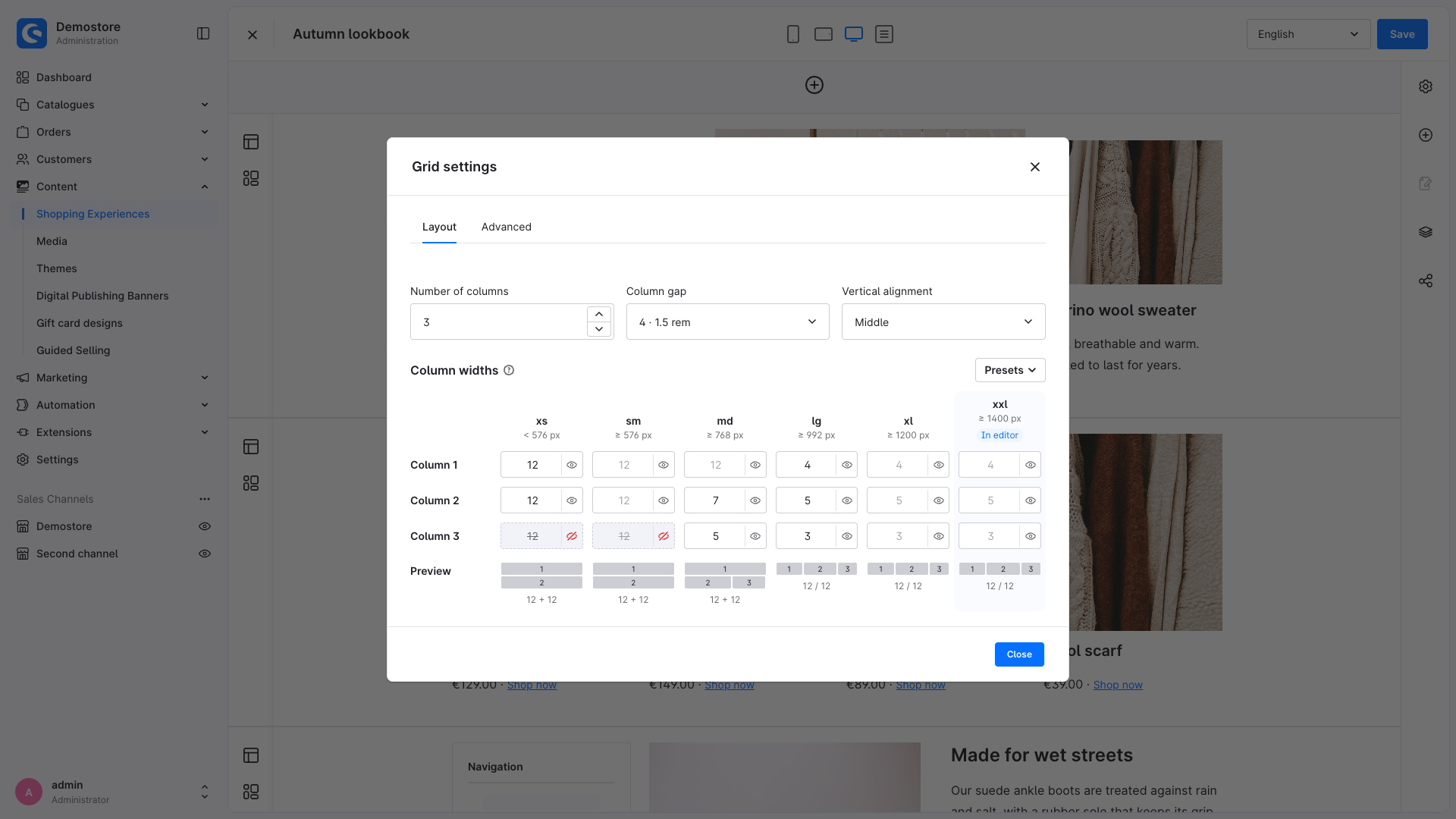
Task: Click the Save button
Action: [1402, 34]
